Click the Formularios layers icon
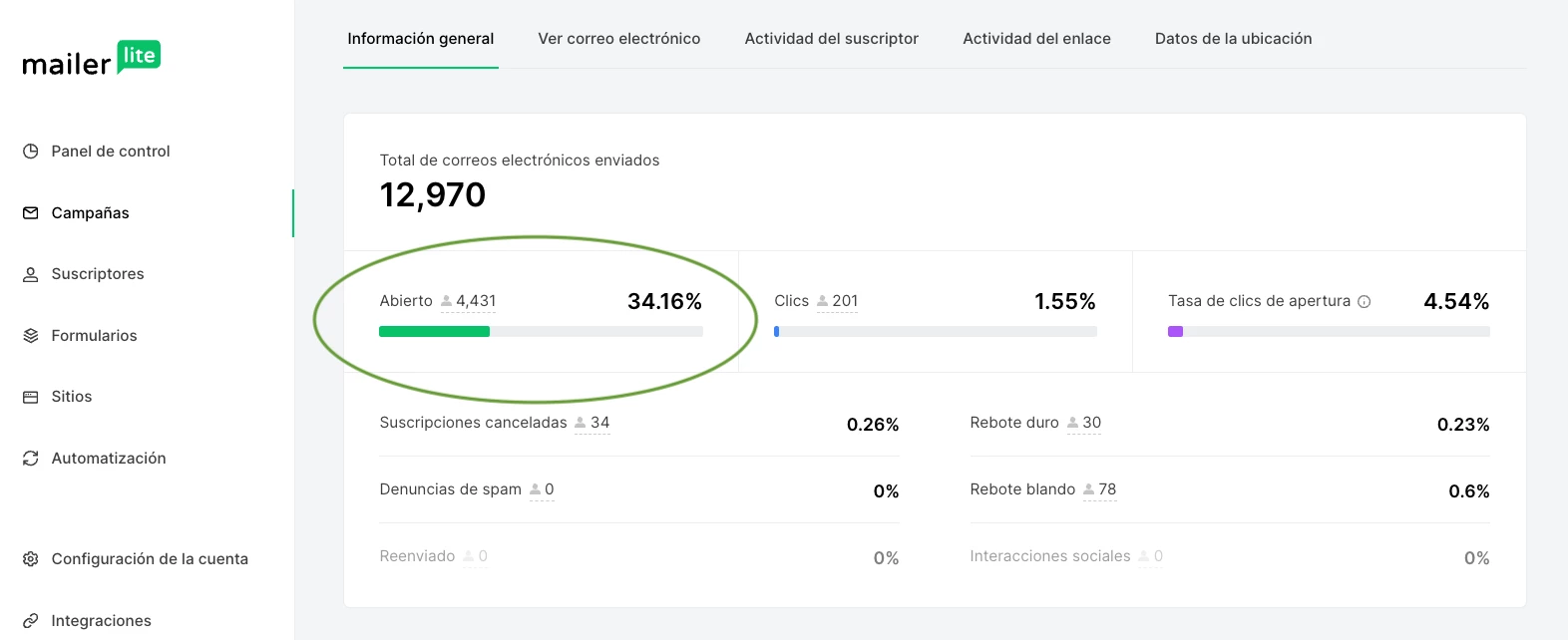 31,336
